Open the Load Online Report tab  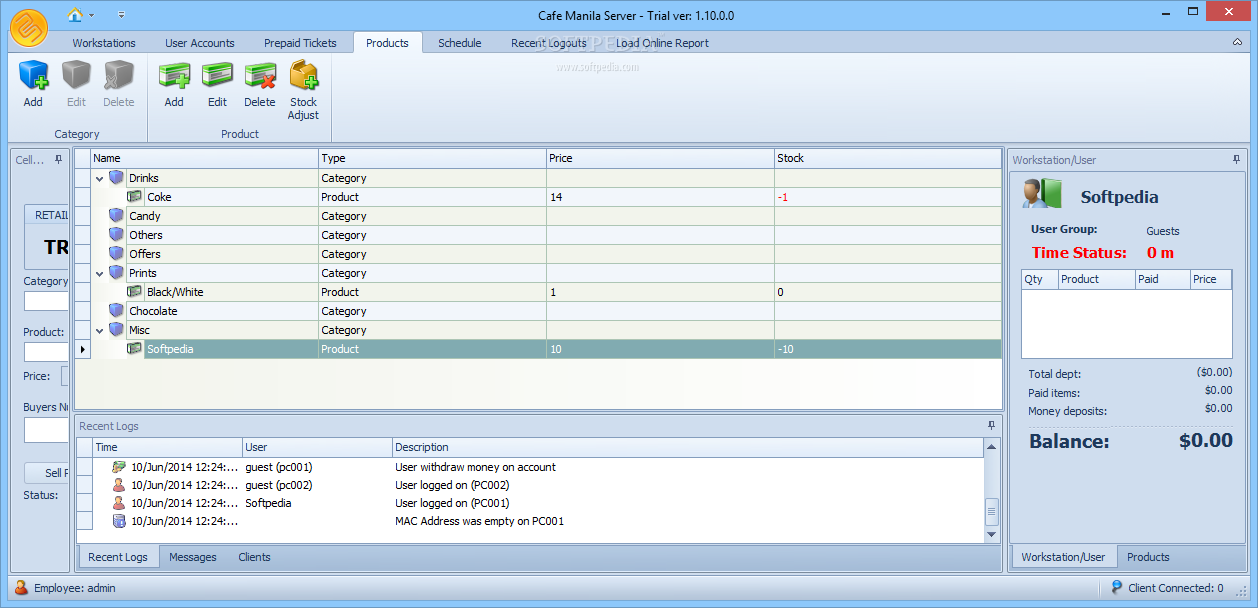click(662, 43)
